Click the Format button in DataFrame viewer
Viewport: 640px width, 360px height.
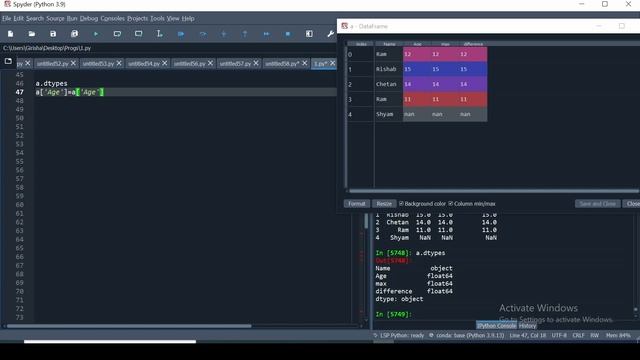356,204
